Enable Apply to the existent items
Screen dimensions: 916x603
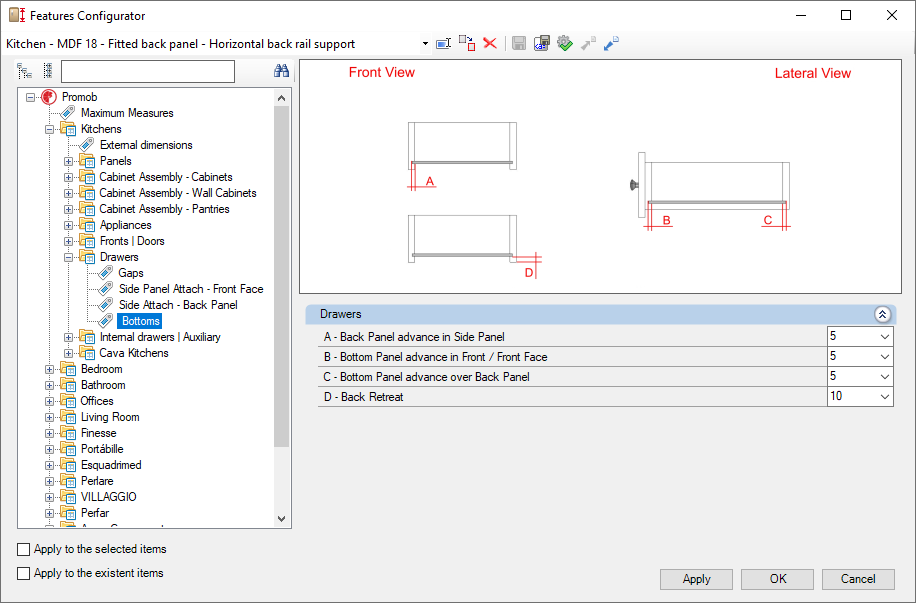click(x=23, y=573)
